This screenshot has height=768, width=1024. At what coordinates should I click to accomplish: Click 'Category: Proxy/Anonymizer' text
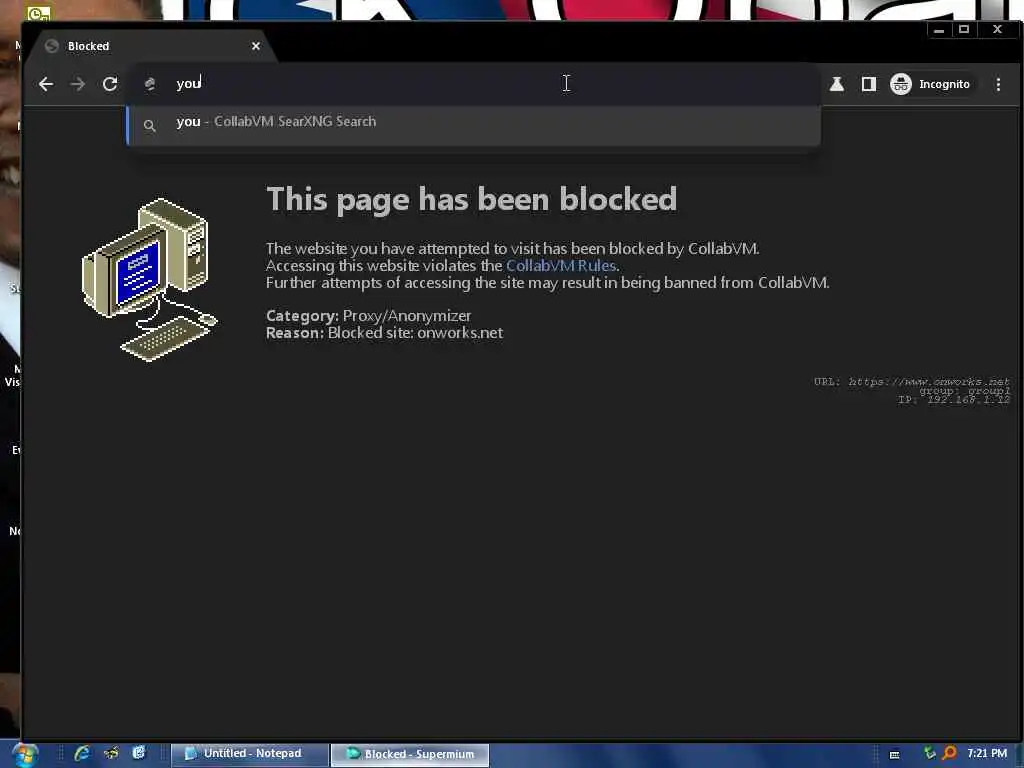(368, 315)
